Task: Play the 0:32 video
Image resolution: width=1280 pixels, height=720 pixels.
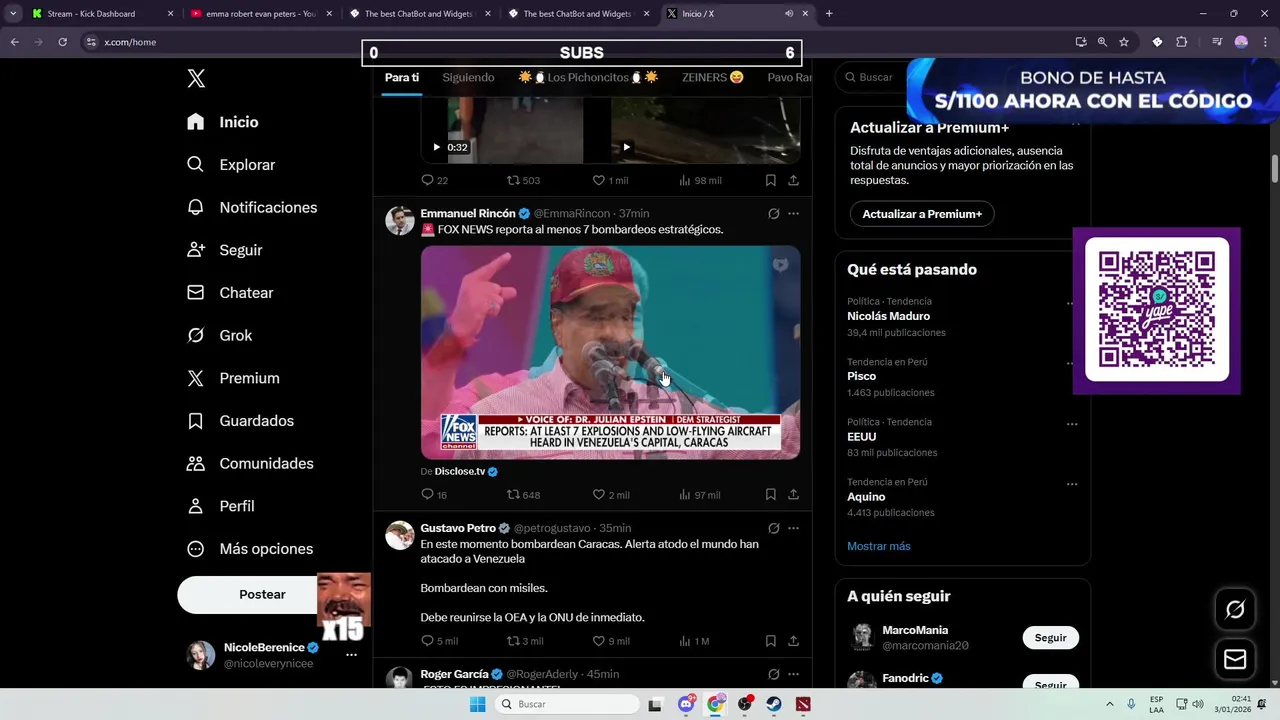Action: 436,147
